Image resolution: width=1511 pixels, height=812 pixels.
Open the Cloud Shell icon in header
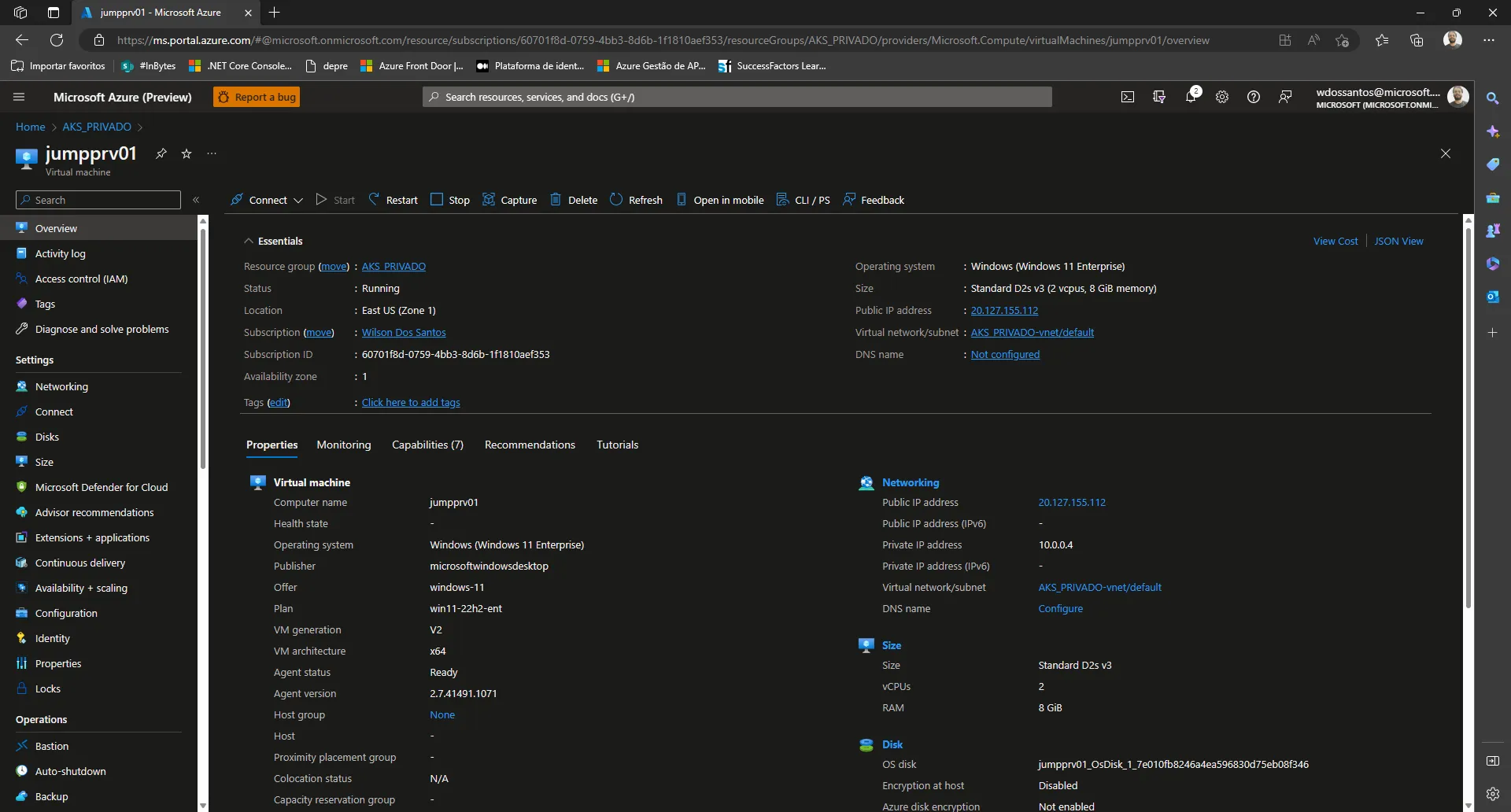click(x=1128, y=97)
